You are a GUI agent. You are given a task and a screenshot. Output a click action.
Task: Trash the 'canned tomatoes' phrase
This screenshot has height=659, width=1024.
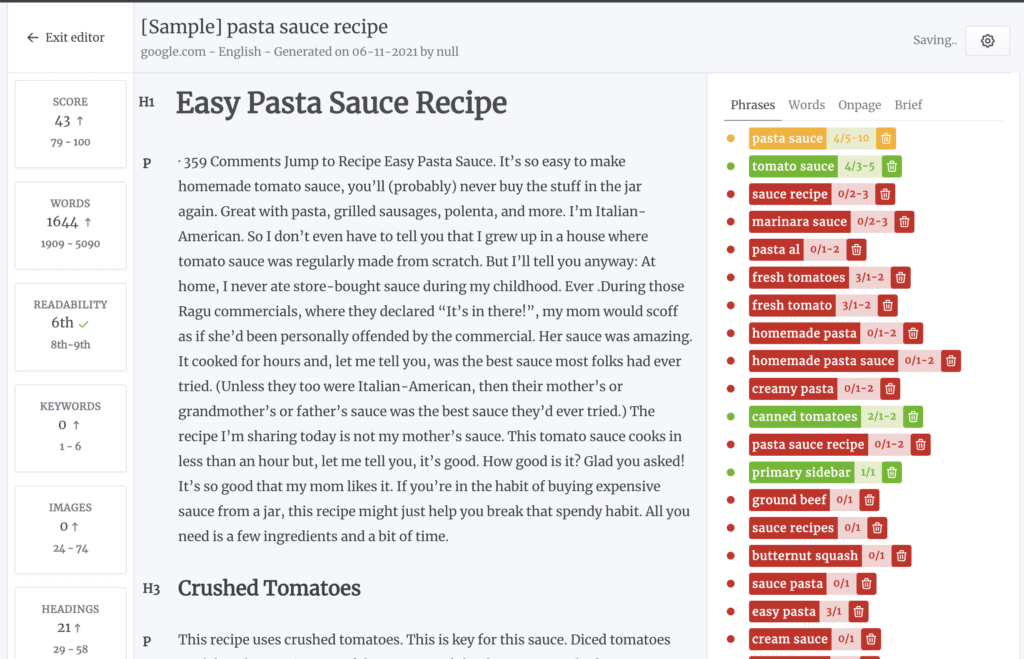click(x=913, y=417)
